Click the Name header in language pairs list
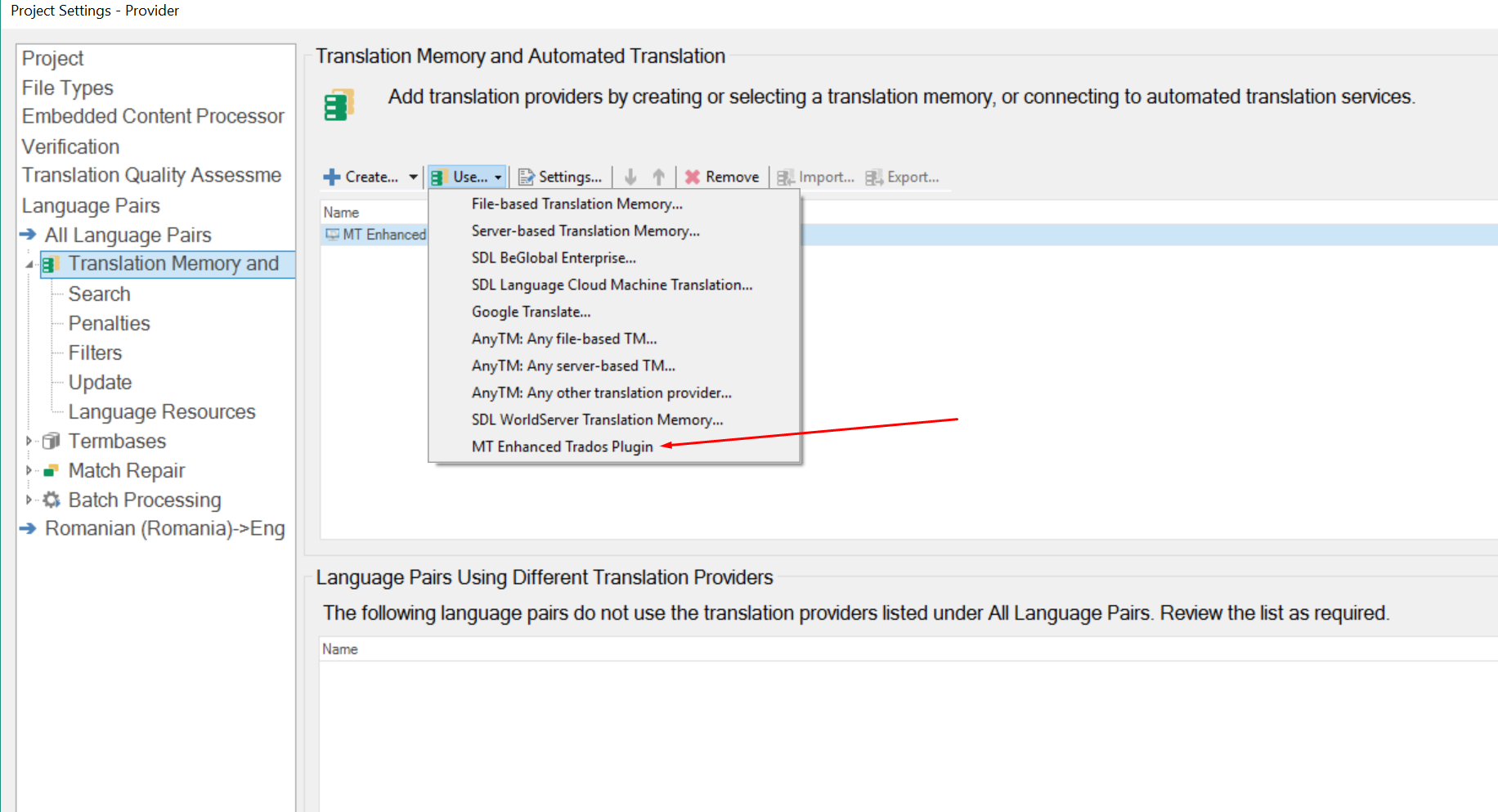Screen dimensions: 1498x812 tap(340, 649)
